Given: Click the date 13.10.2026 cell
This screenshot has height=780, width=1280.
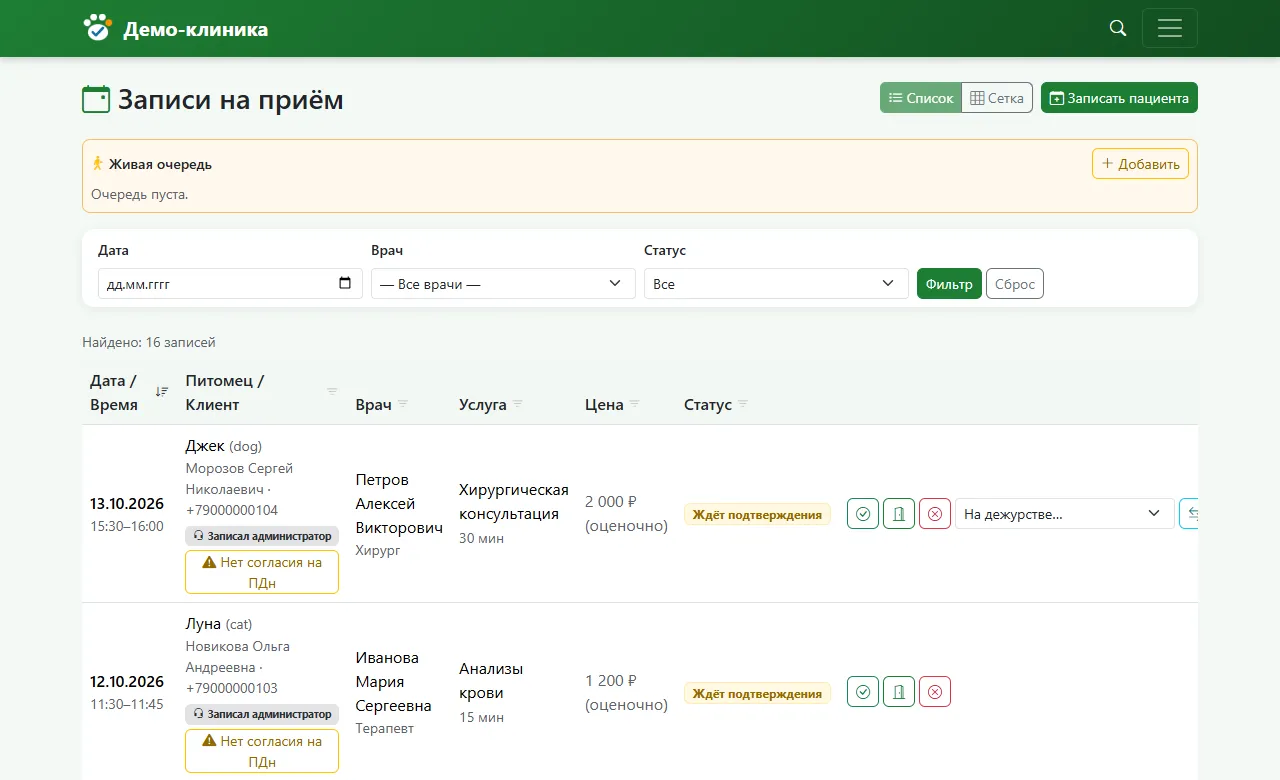Looking at the screenshot, I should click(127, 504).
